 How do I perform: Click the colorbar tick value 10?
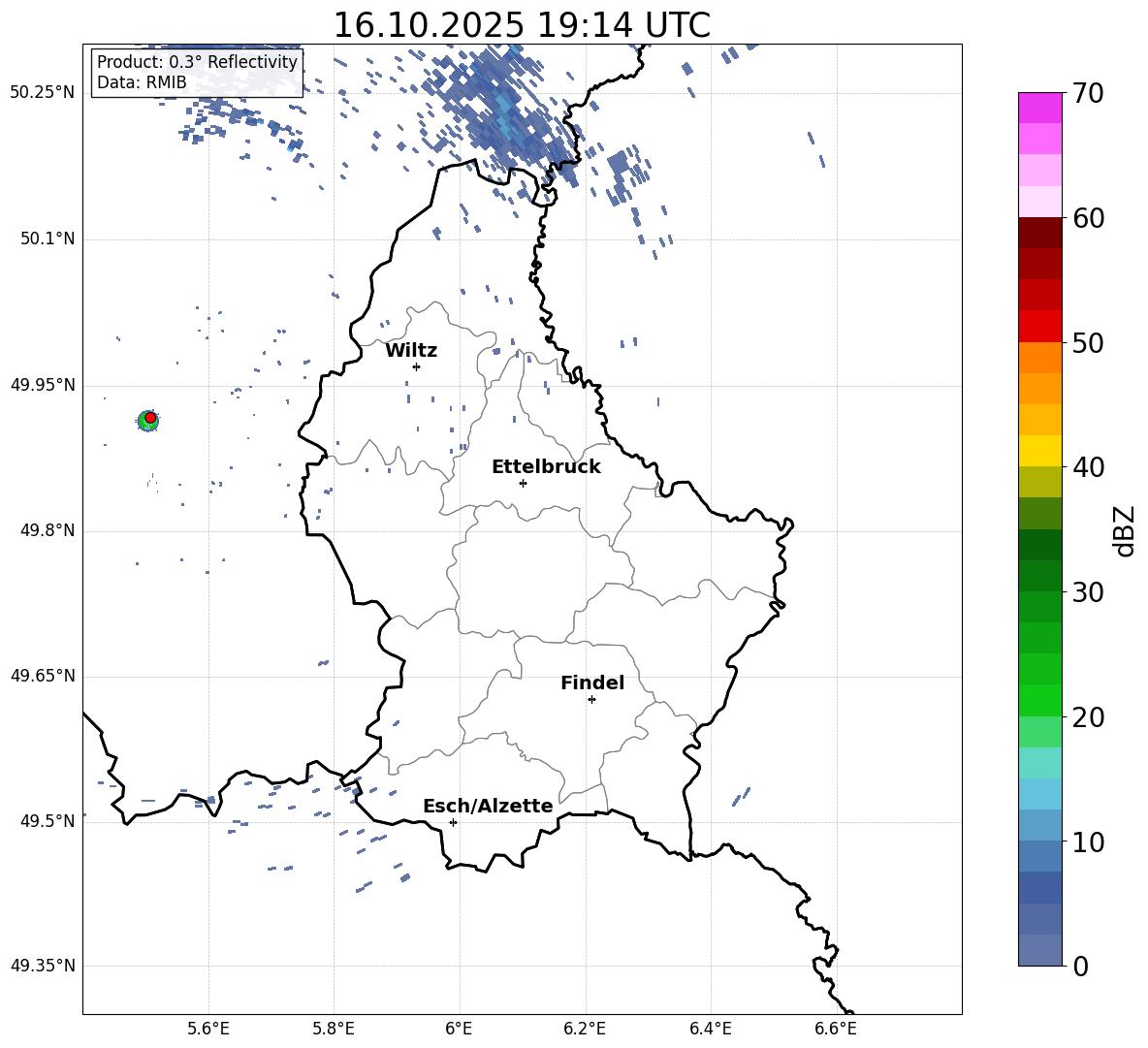1089,842
